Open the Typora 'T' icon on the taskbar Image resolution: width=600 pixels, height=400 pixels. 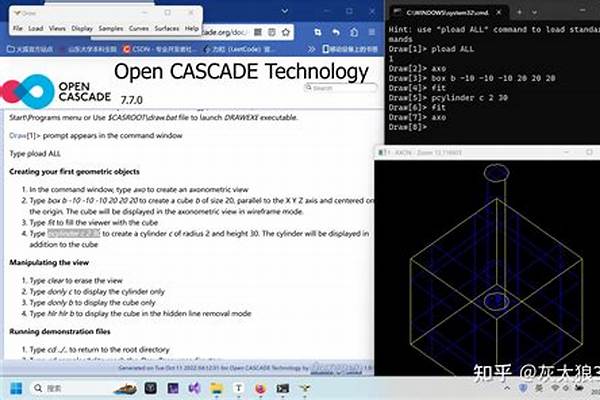tap(239, 389)
